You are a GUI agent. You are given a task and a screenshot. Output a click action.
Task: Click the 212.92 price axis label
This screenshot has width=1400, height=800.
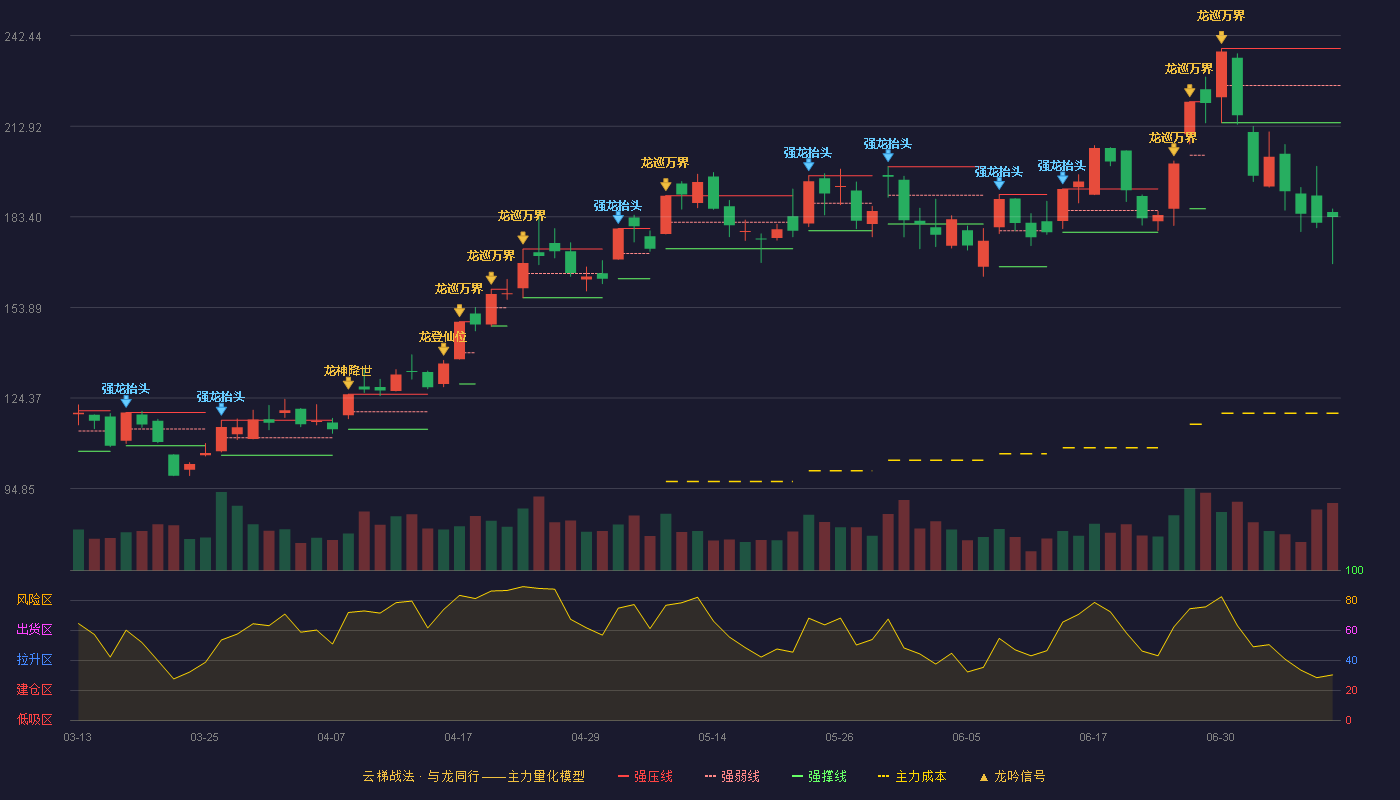pos(23,127)
